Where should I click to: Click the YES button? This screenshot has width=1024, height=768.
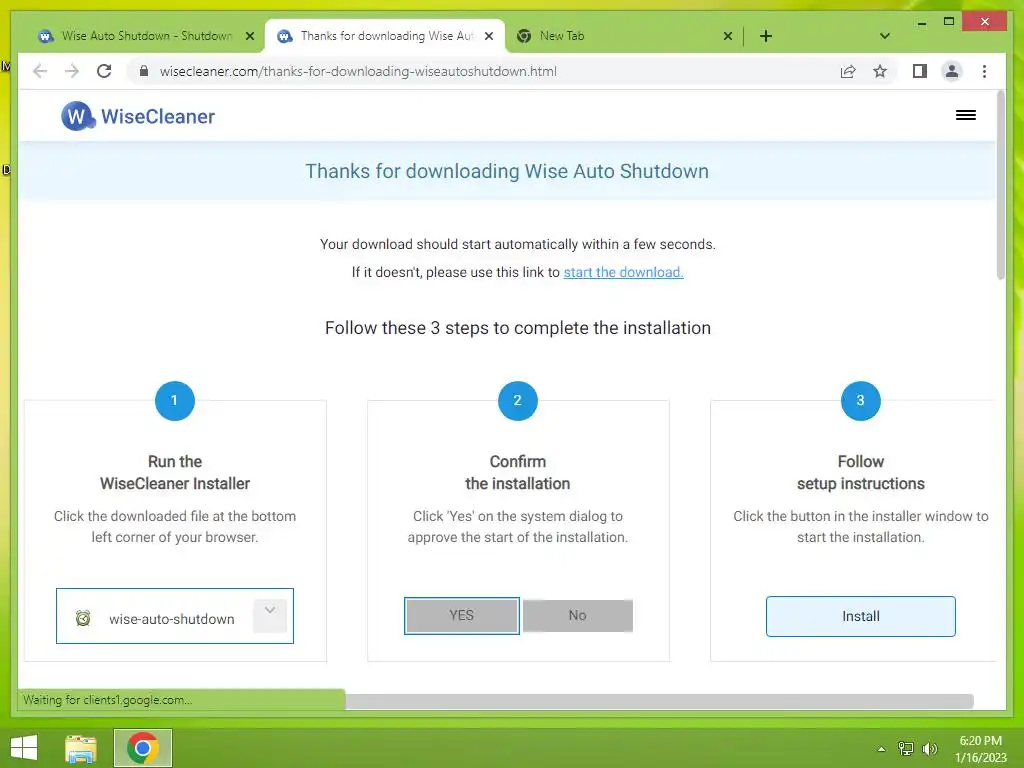(x=462, y=615)
